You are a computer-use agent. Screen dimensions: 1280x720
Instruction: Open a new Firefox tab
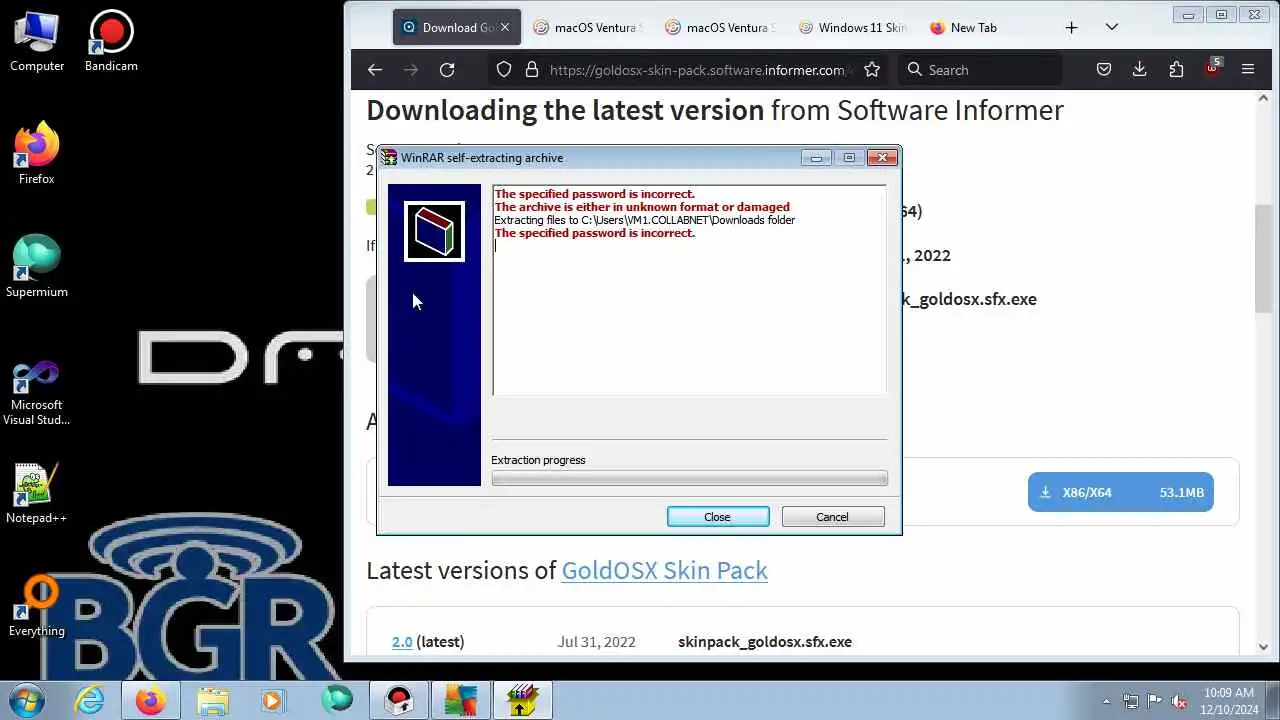1071,28
